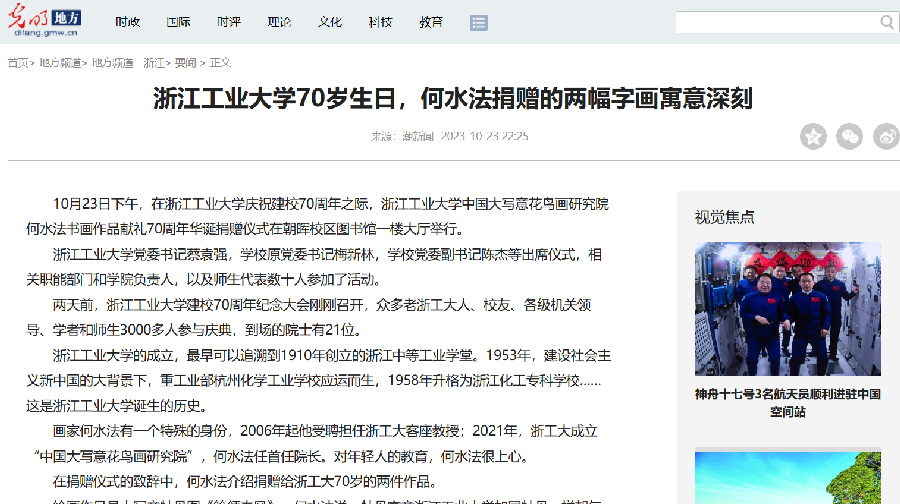Click inside the search input field
900x504 pixels.
775,22
